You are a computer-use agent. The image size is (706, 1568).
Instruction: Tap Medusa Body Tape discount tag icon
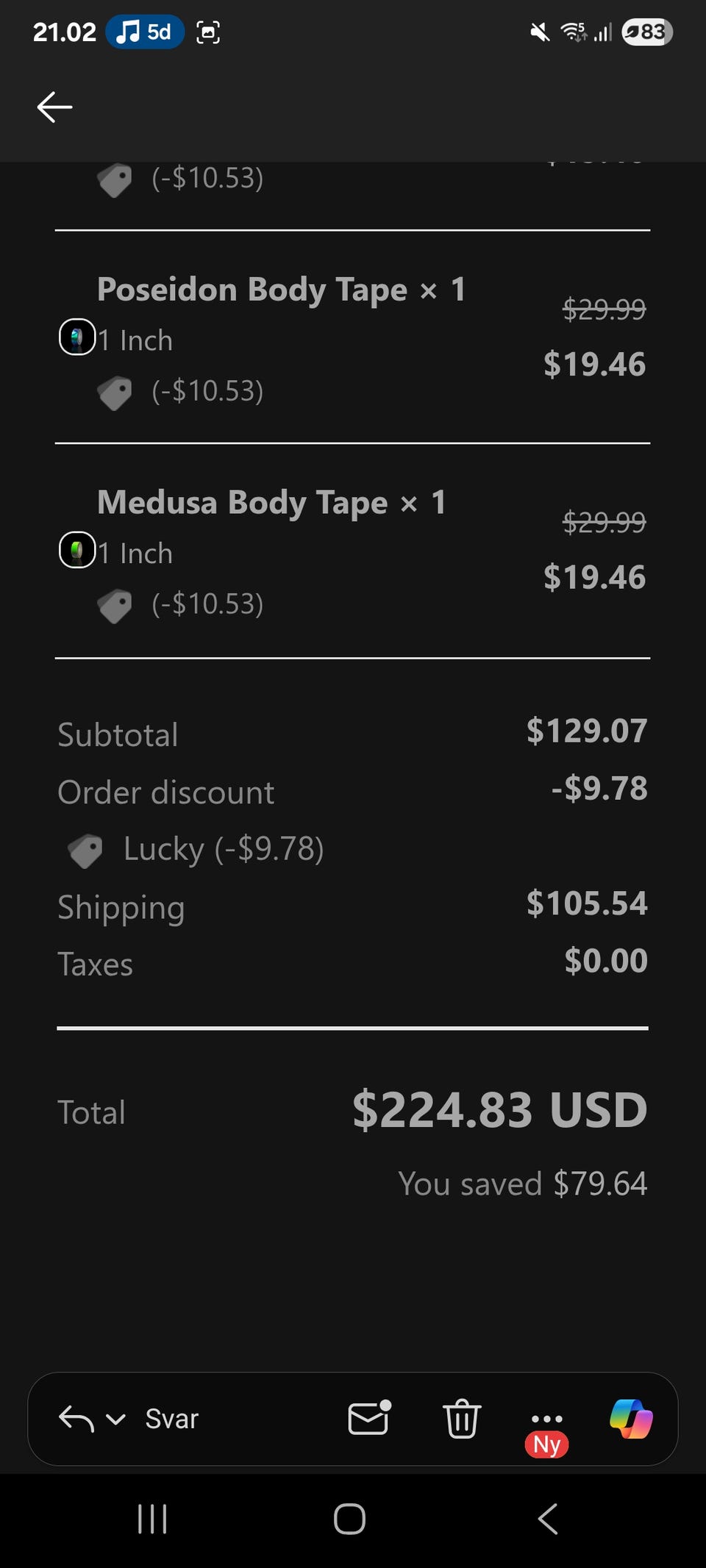click(x=115, y=605)
